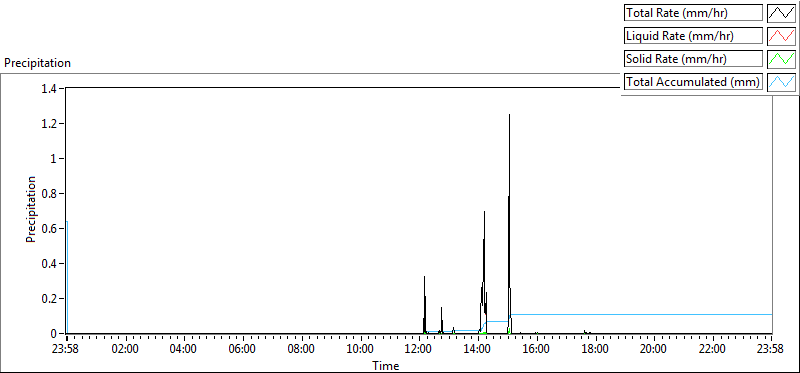Select the Total Rate (mm/hr) legend label

tap(693, 13)
